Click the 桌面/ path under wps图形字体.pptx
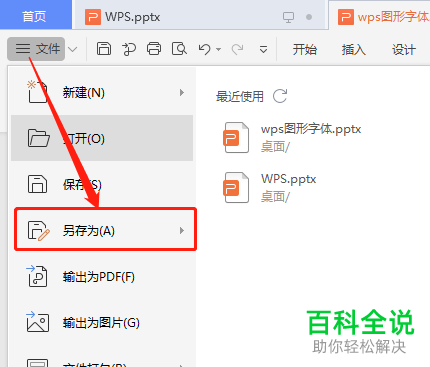This screenshot has width=430, height=367. pos(275,147)
